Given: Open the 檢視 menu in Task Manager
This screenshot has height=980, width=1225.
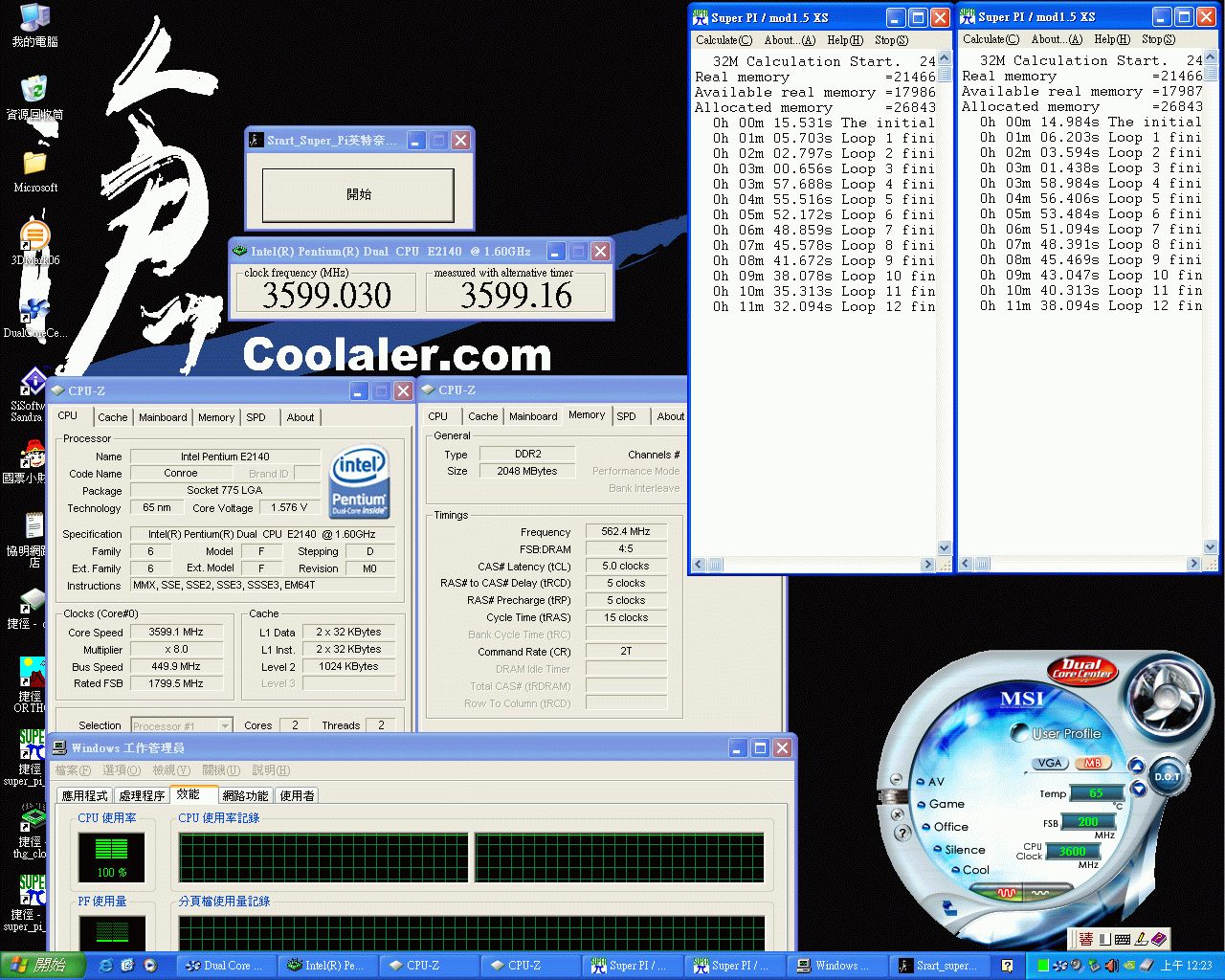Looking at the screenshot, I should (x=171, y=770).
